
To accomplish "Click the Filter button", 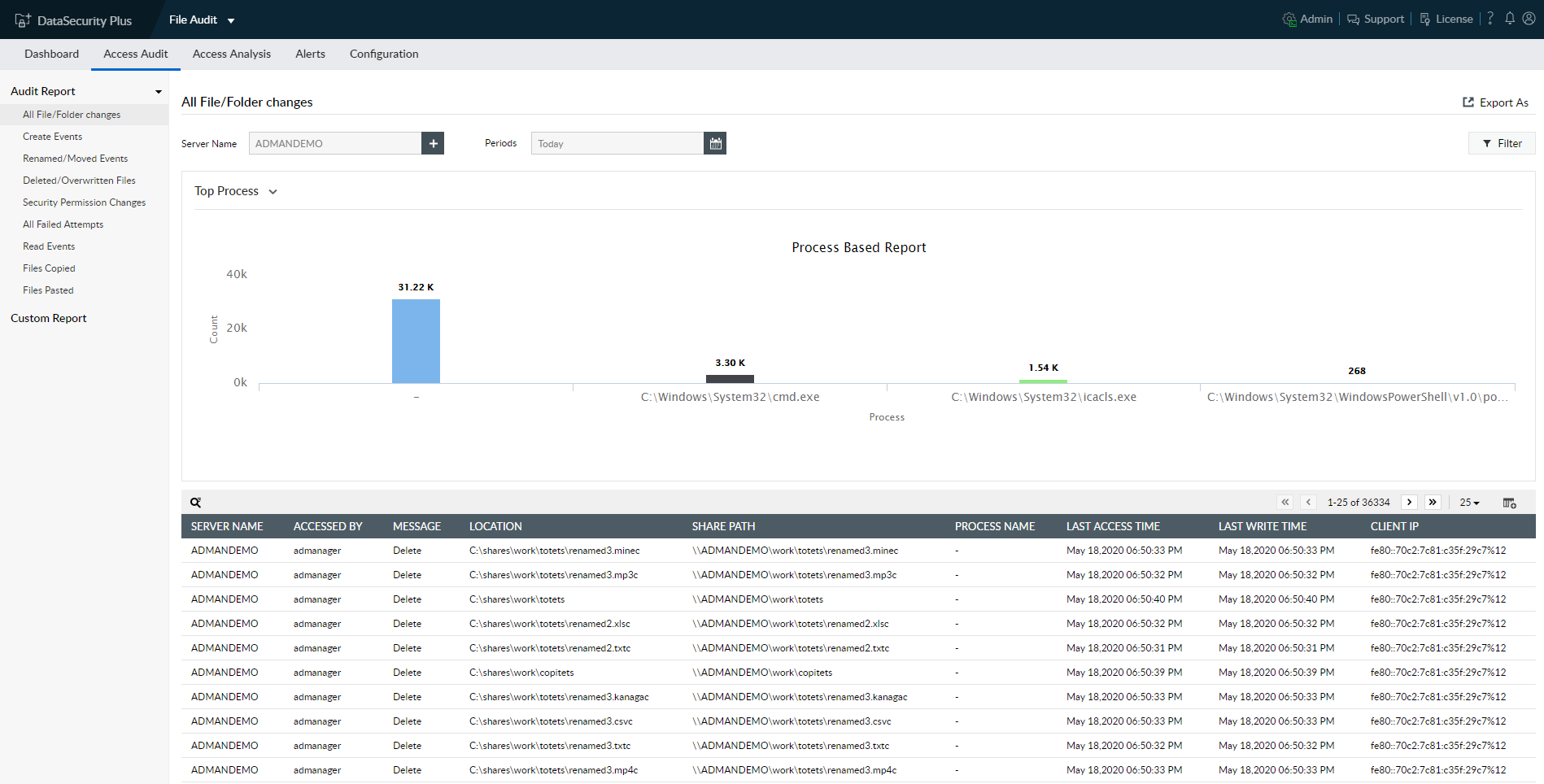I will pyautogui.click(x=1502, y=143).
